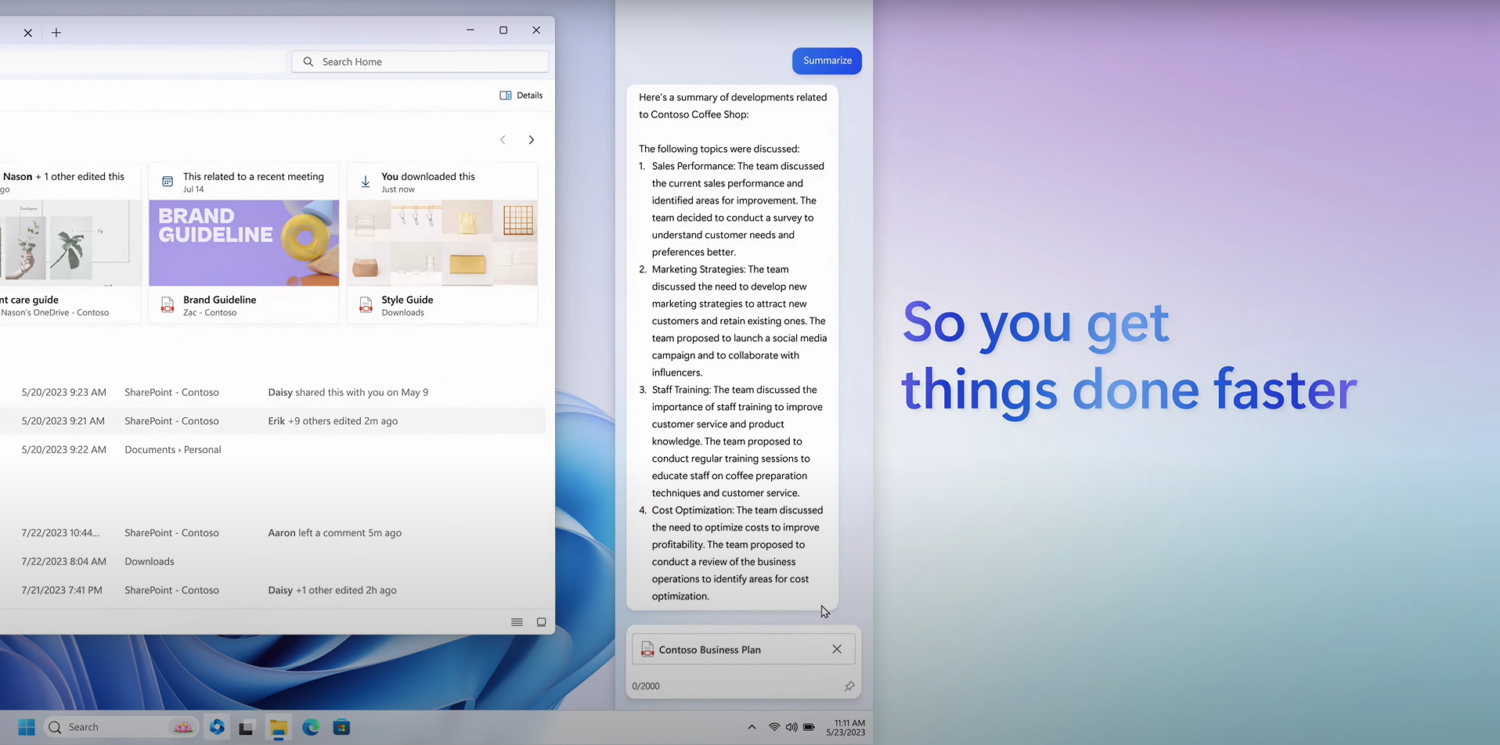Click the Wi-Fi network tray icon
The height and width of the screenshot is (745, 1500).
coord(774,727)
